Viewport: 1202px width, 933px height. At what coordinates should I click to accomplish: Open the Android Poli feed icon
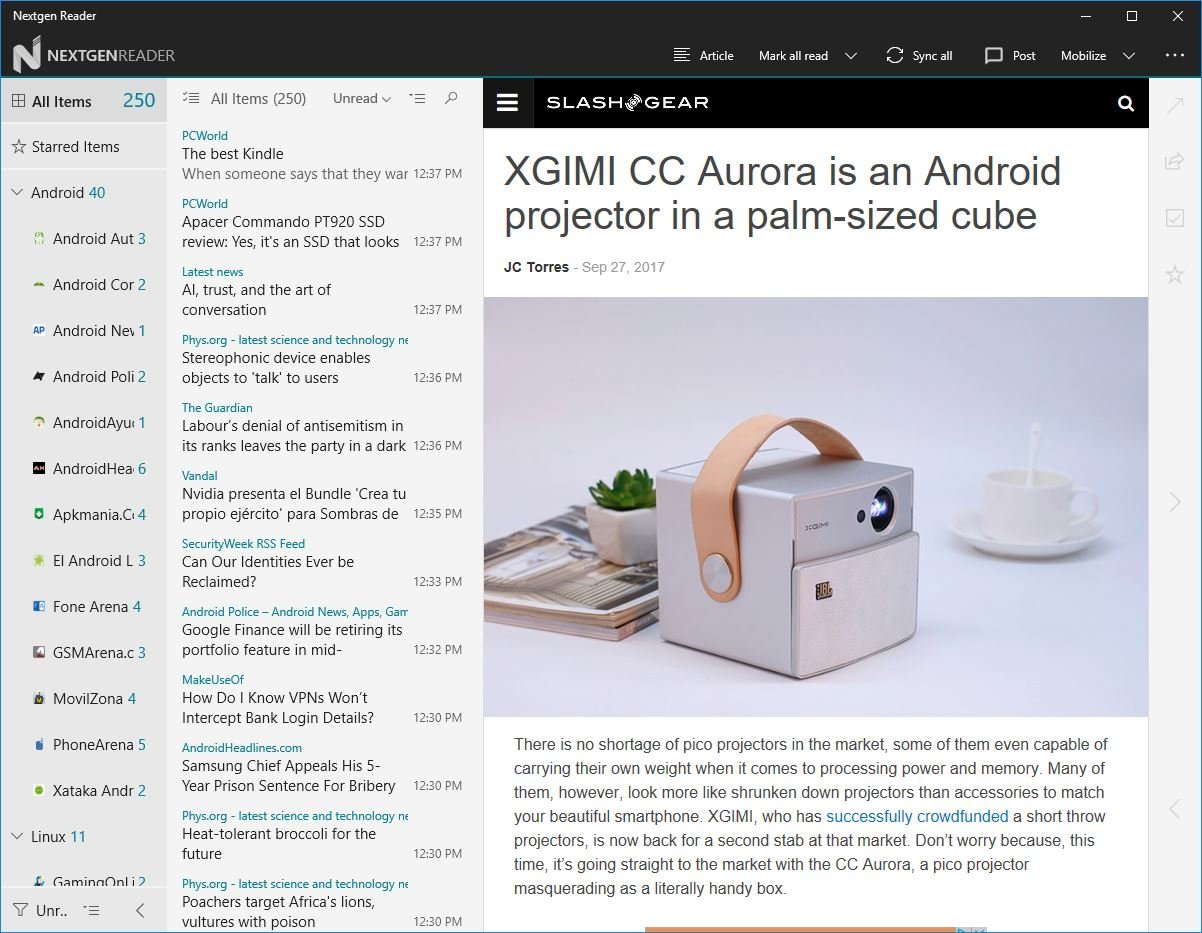[39, 377]
